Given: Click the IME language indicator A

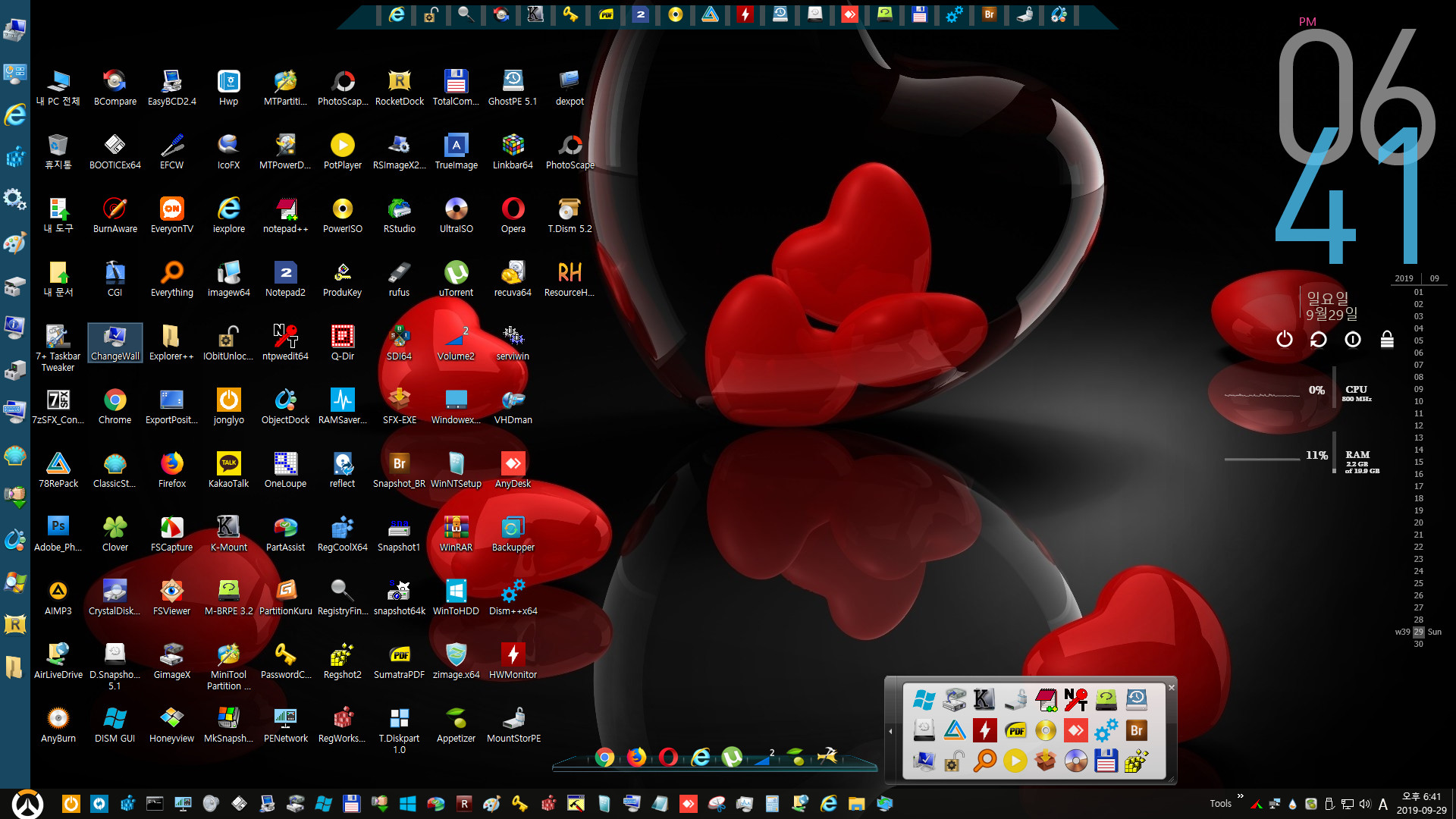Looking at the screenshot, I should pyautogui.click(x=1383, y=804).
